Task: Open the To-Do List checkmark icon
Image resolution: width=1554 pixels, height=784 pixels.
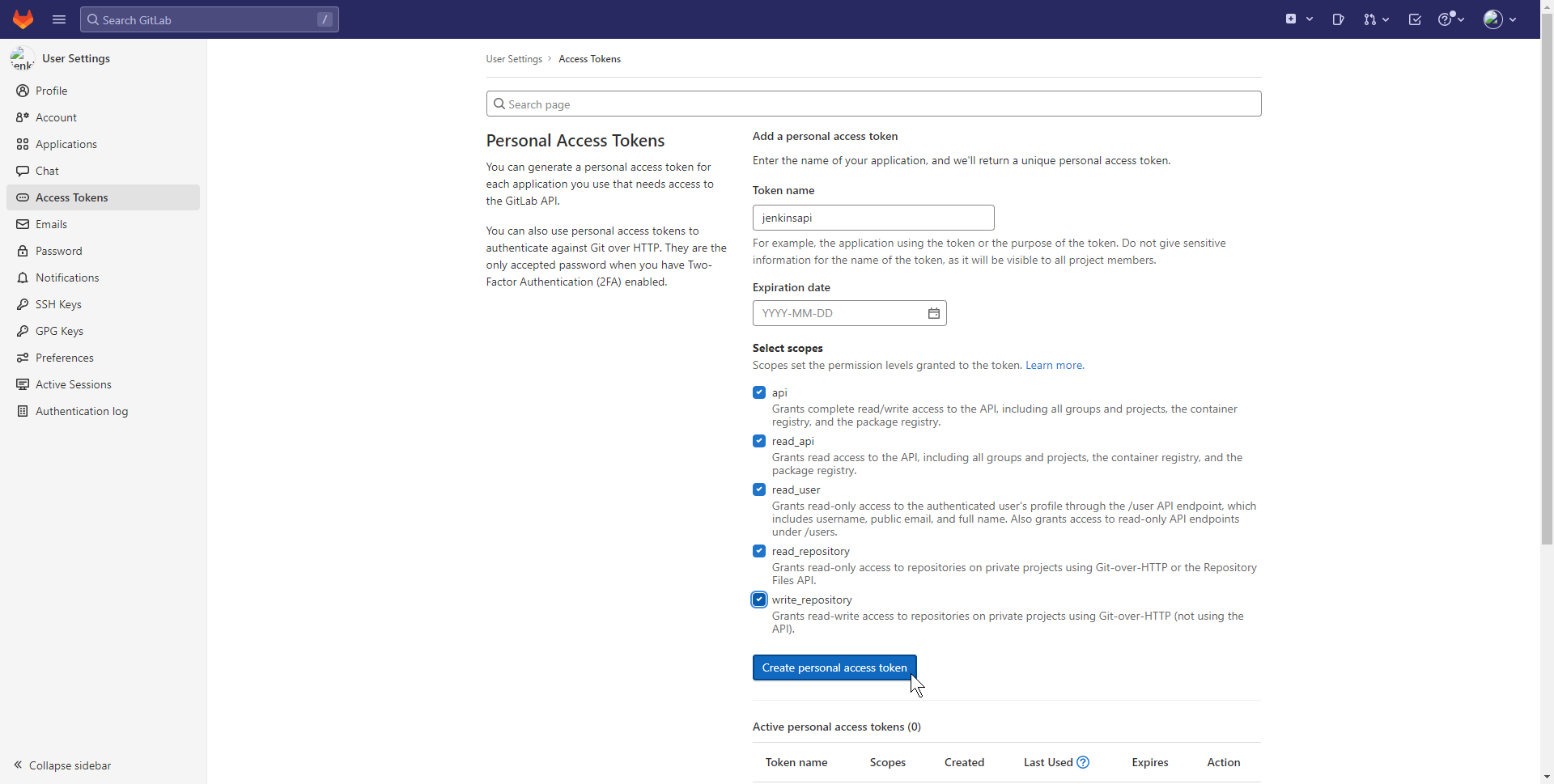Action: tap(1415, 19)
